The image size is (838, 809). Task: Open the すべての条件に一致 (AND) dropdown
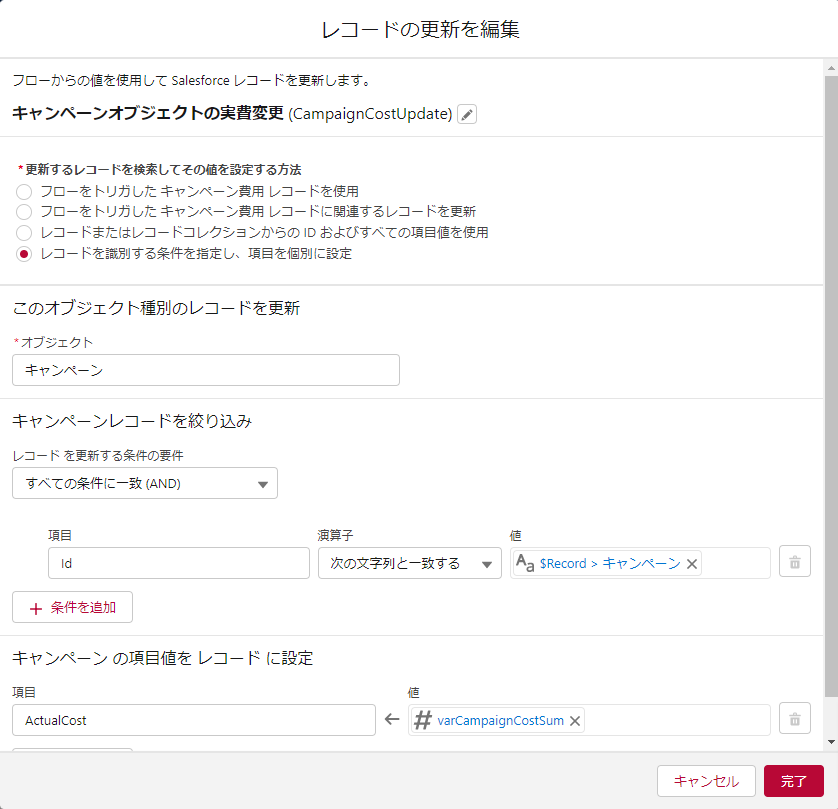(x=145, y=483)
